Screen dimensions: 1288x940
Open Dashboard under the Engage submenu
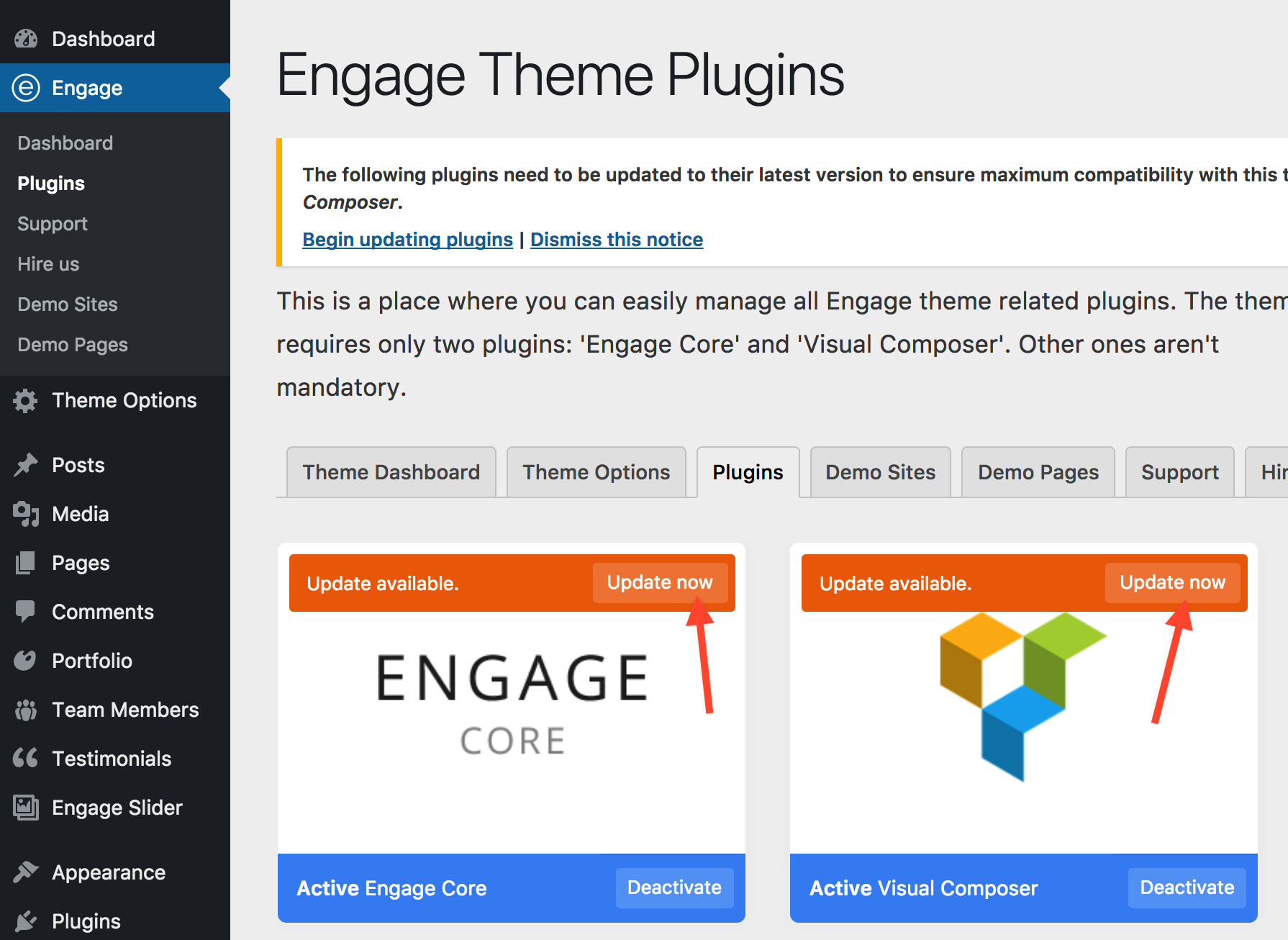65,143
